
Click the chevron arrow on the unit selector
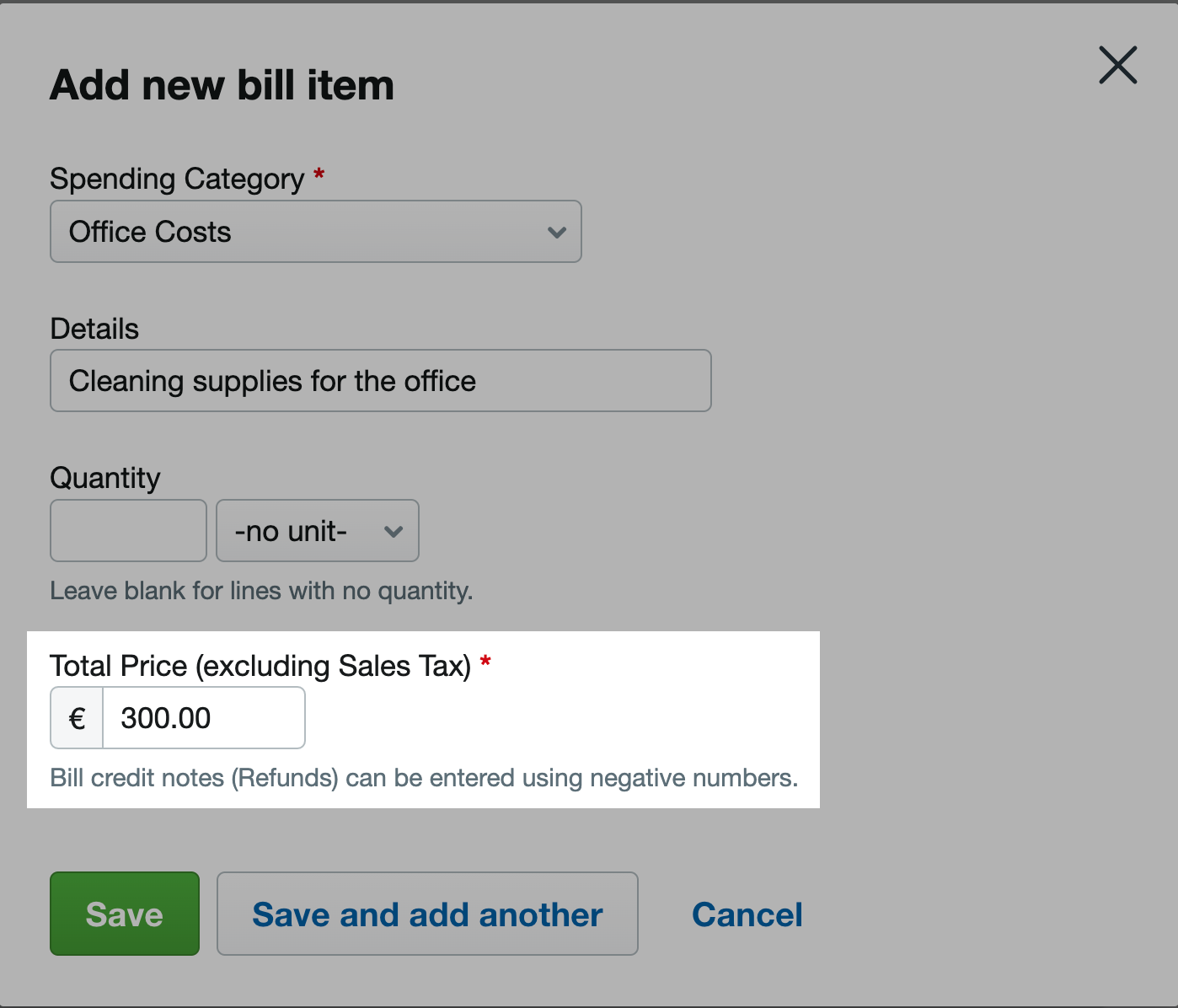coord(394,532)
